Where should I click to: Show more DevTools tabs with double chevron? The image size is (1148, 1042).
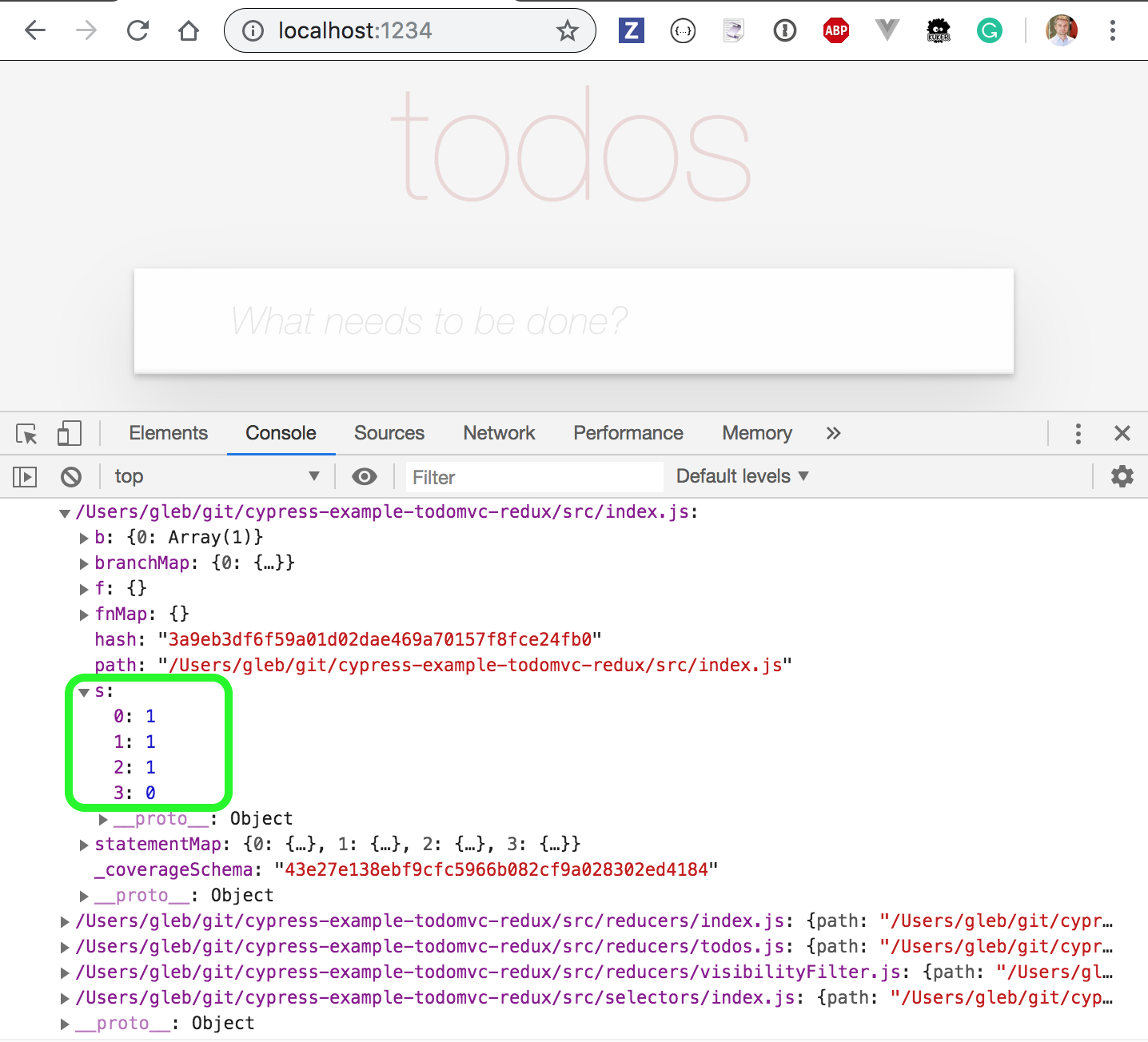pyautogui.click(x=834, y=433)
